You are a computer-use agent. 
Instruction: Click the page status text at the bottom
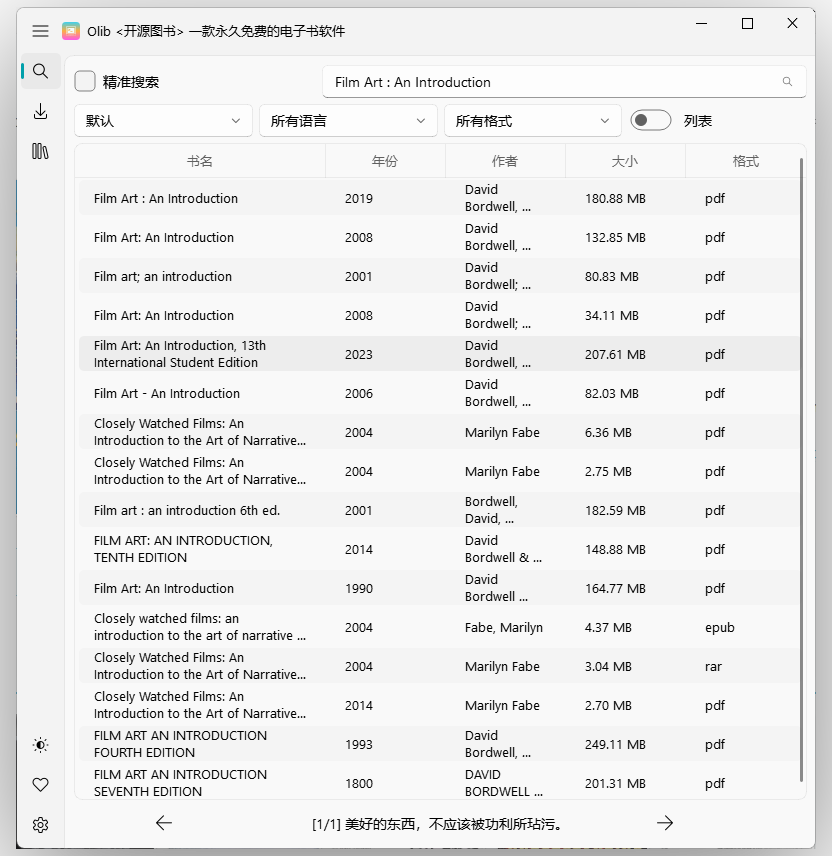pyautogui.click(x=437, y=824)
